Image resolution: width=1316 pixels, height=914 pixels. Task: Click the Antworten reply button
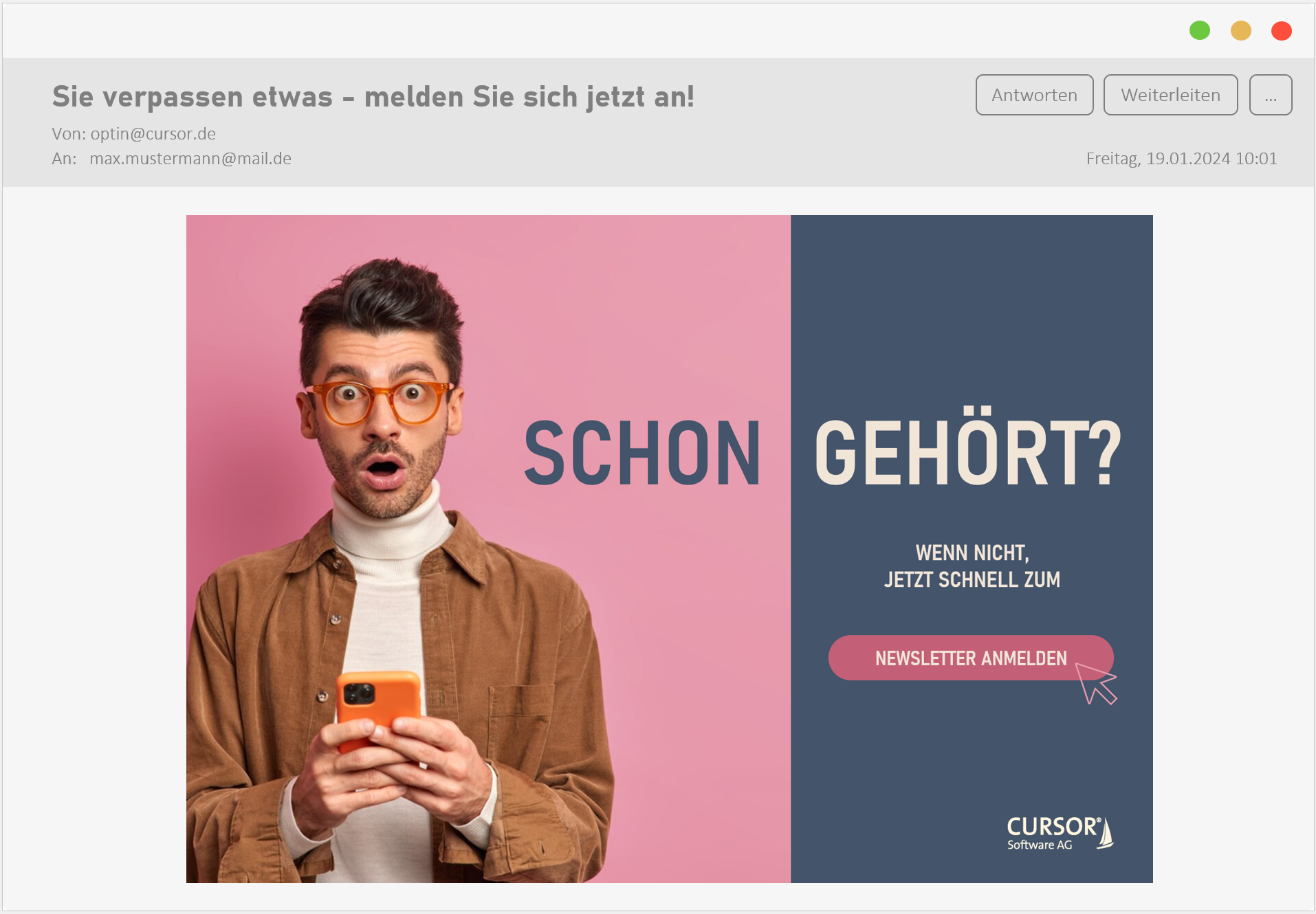click(x=1034, y=95)
